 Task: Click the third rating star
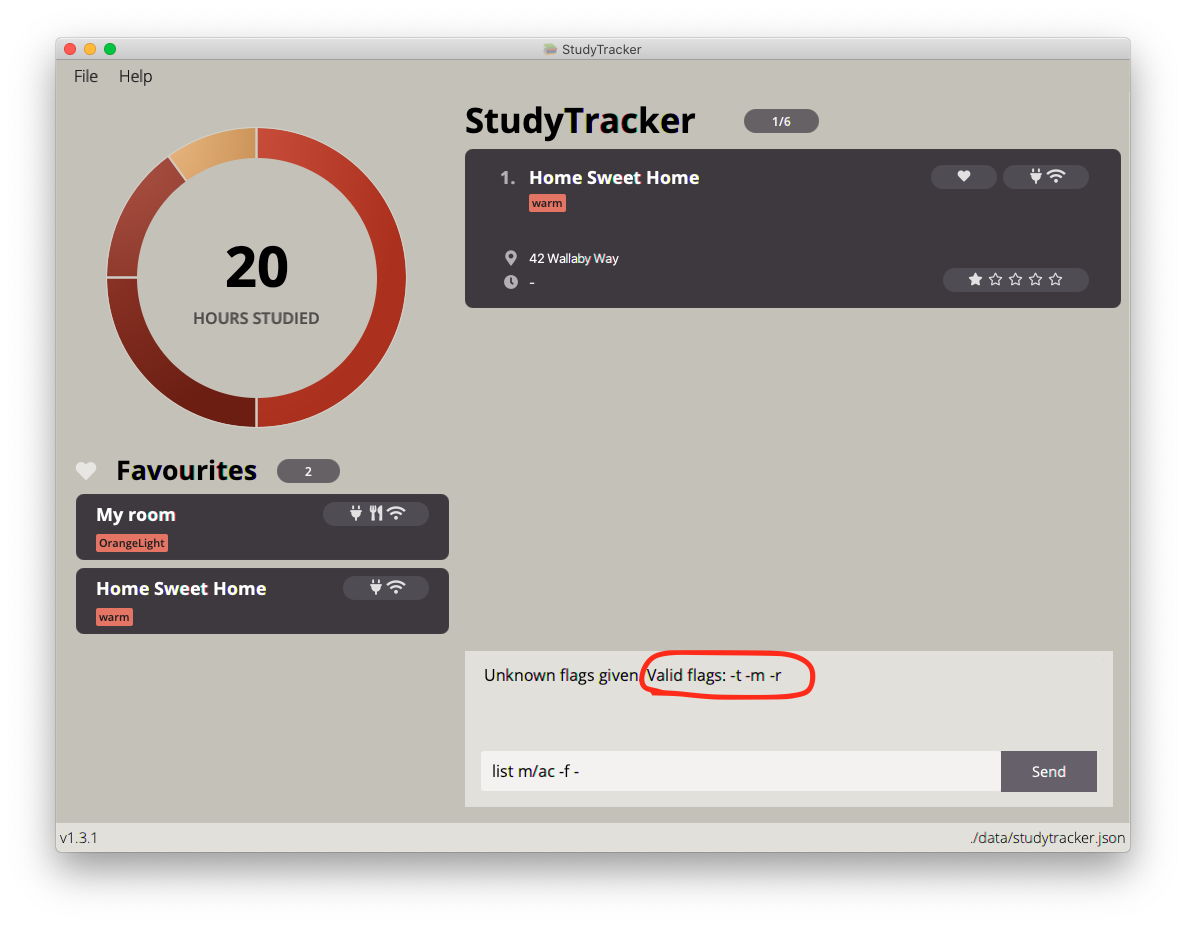click(x=1015, y=280)
